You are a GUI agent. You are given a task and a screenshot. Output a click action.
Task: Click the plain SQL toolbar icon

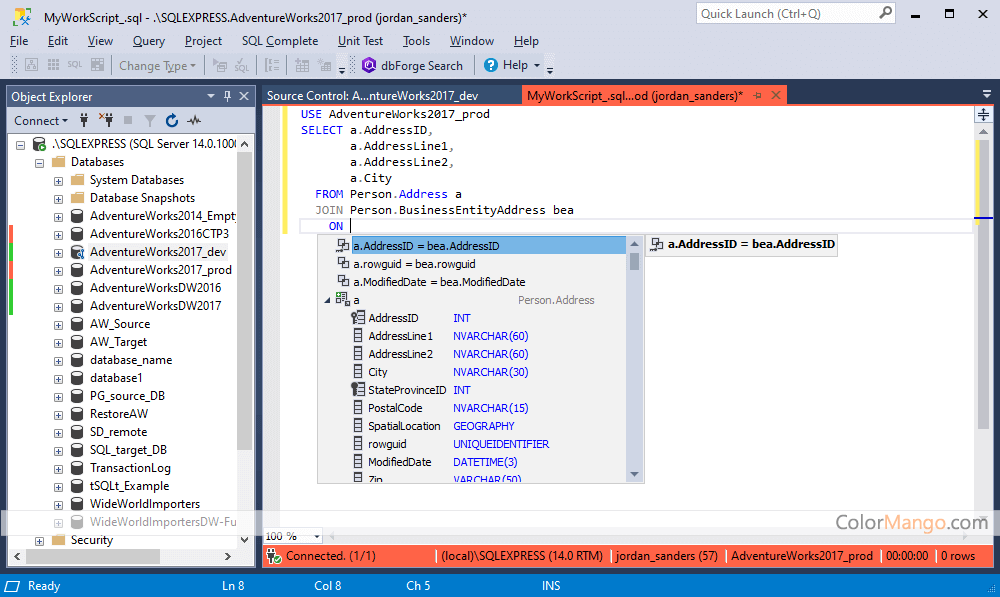click(x=75, y=65)
